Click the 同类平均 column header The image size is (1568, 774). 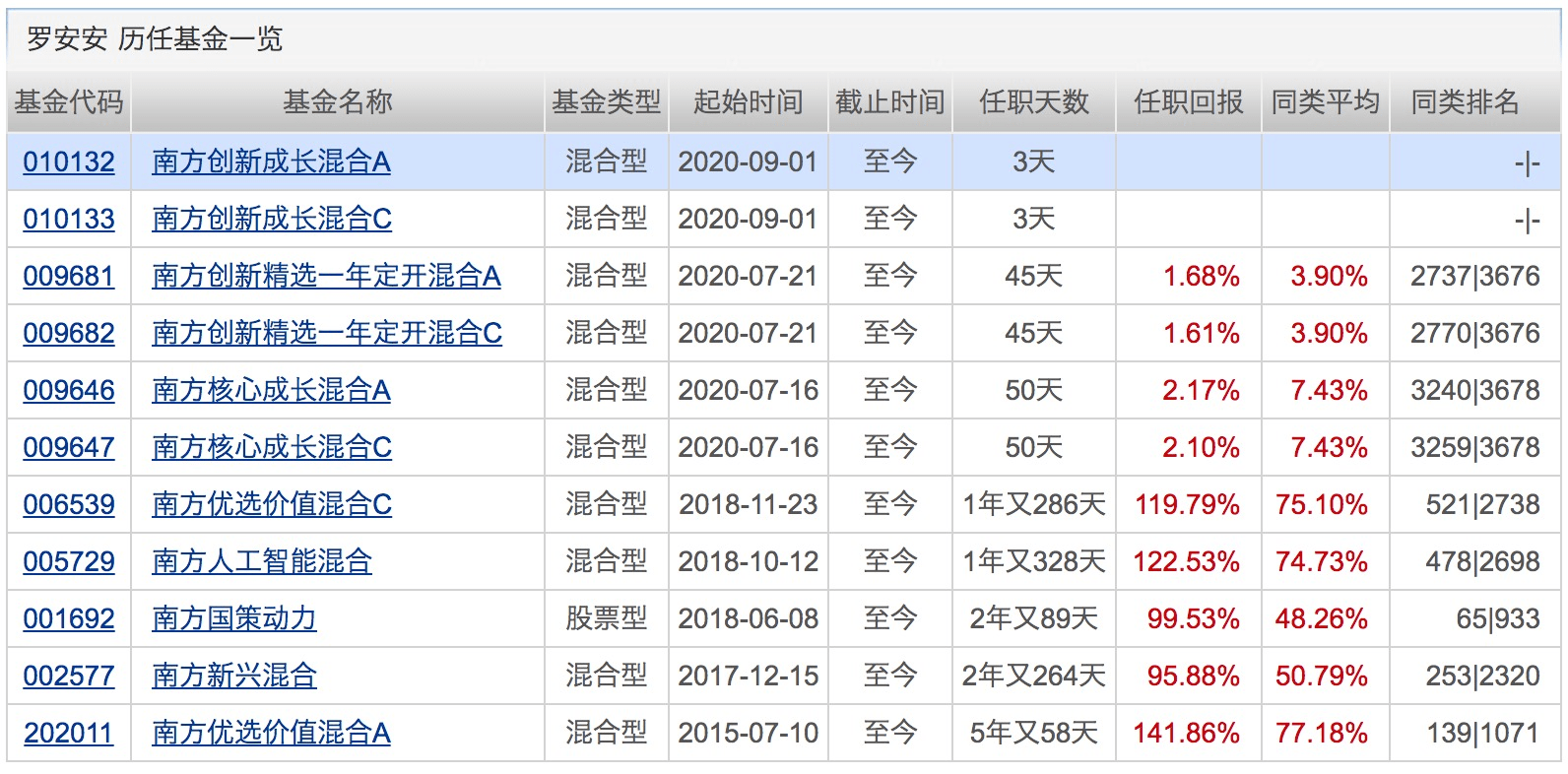point(1326,101)
